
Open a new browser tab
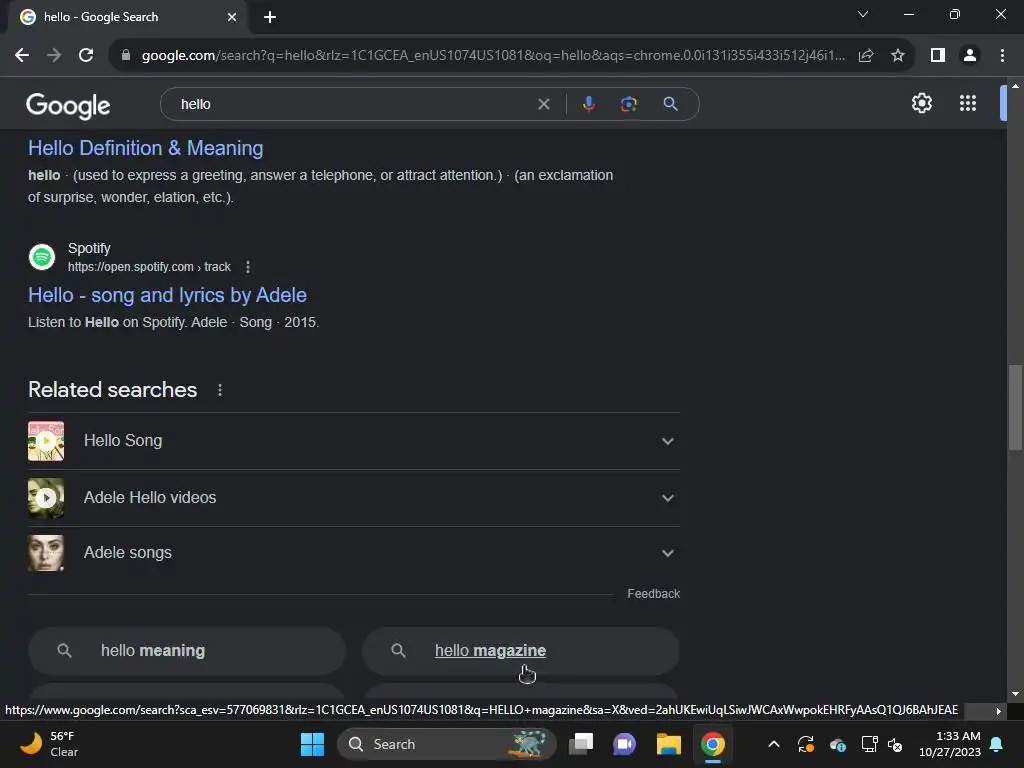tap(270, 17)
